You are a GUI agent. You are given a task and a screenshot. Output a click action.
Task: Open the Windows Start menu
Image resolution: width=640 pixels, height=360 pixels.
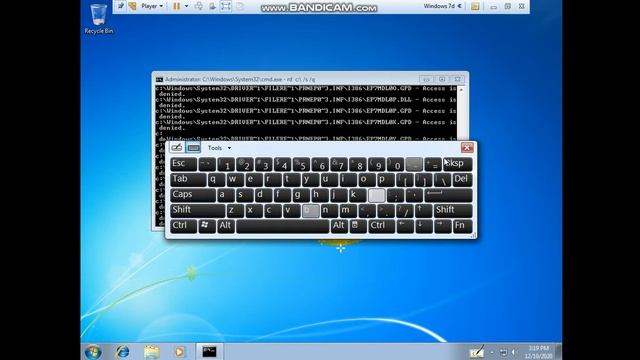pyautogui.click(x=93, y=352)
